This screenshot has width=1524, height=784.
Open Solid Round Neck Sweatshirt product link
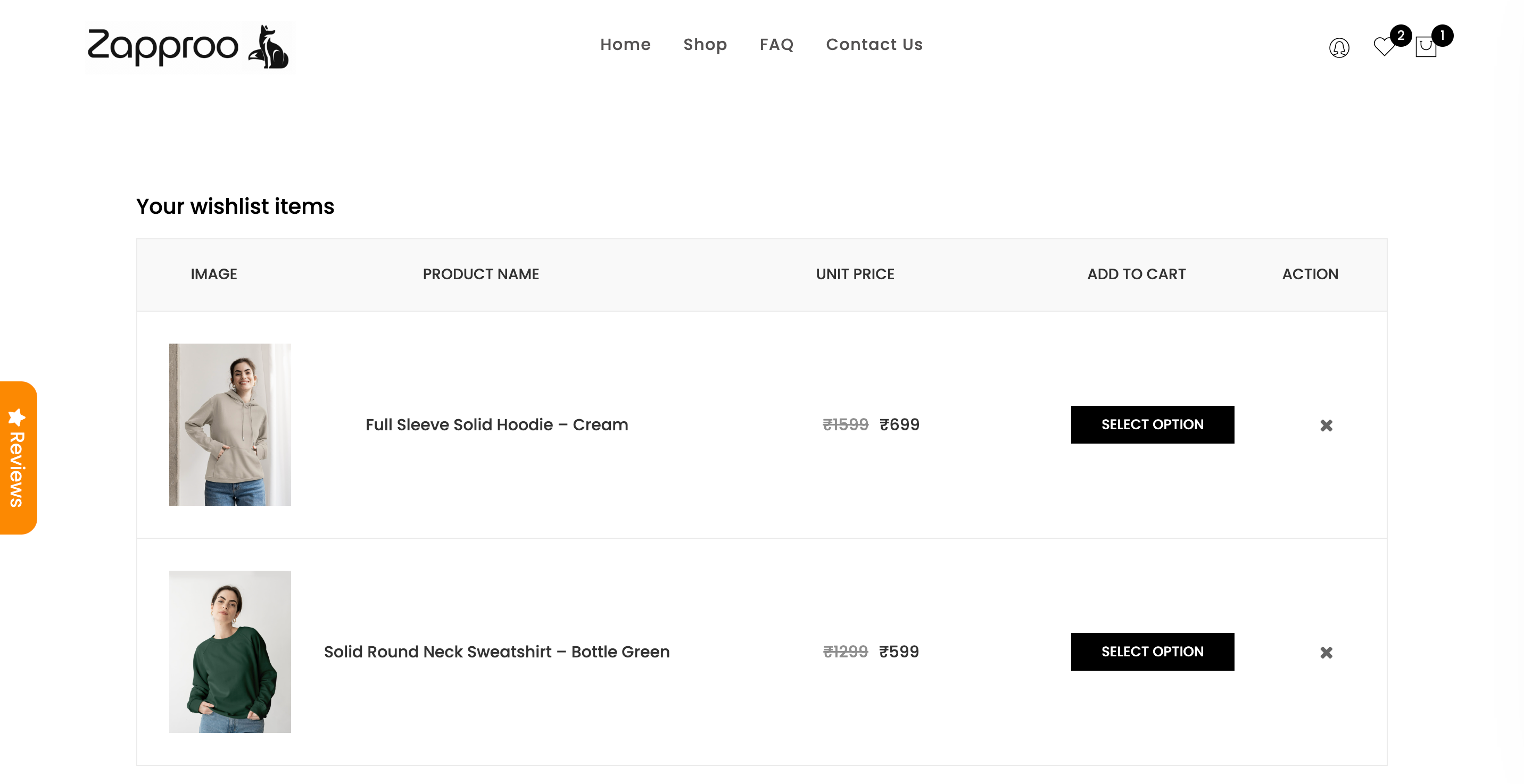496,652
